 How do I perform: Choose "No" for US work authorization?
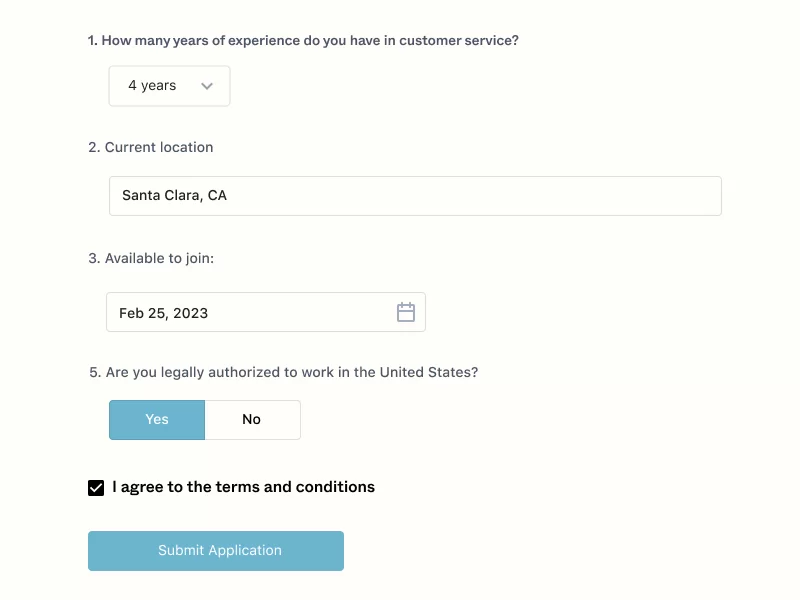(x=252, y=420)
